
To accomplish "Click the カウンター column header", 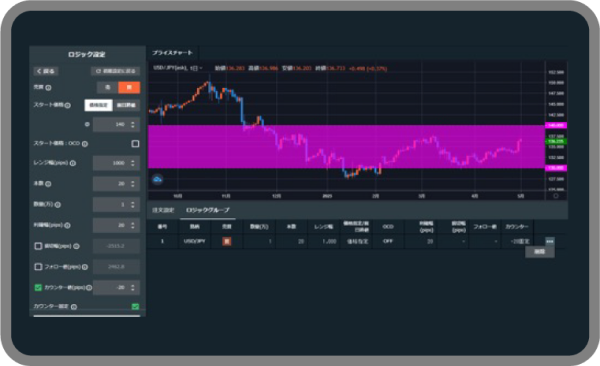I will coord(517,227).
